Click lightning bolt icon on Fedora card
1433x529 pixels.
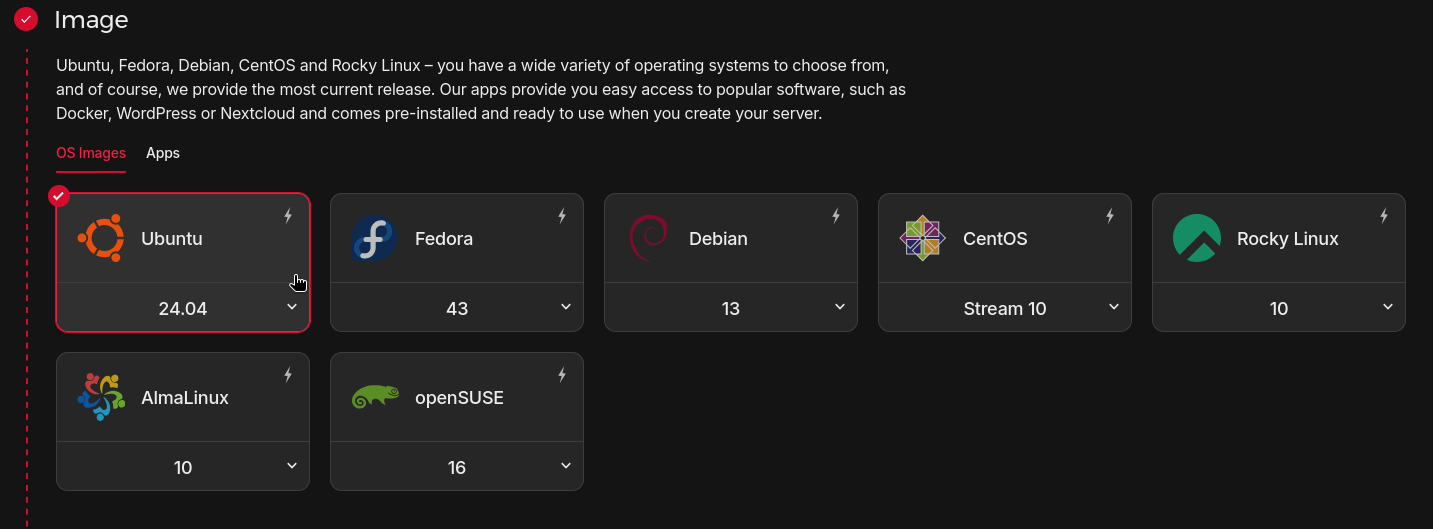[562, 215]
